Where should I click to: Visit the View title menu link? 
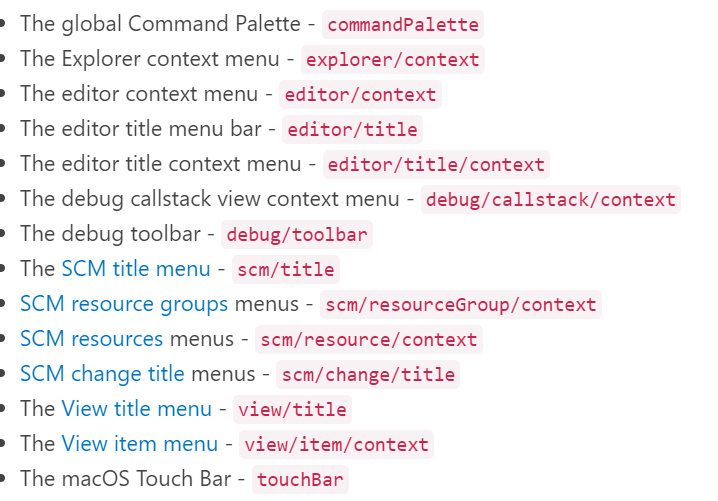click(x=137, y=409)
